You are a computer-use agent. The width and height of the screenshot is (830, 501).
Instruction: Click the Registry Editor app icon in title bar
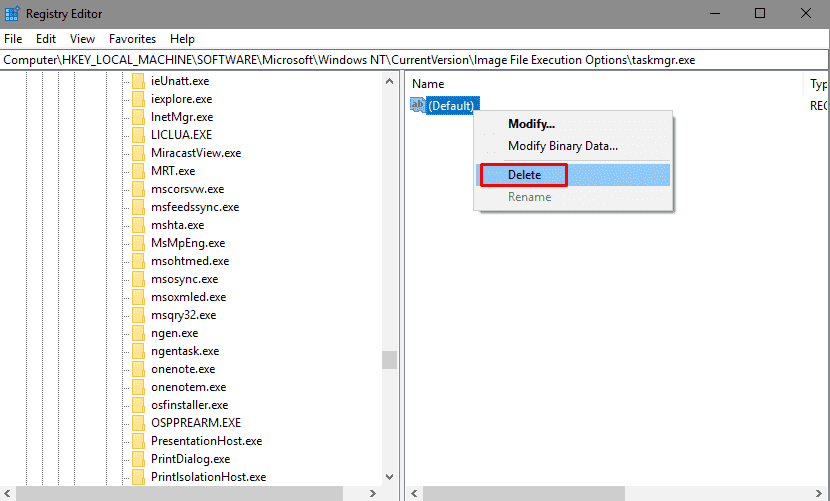12,13
